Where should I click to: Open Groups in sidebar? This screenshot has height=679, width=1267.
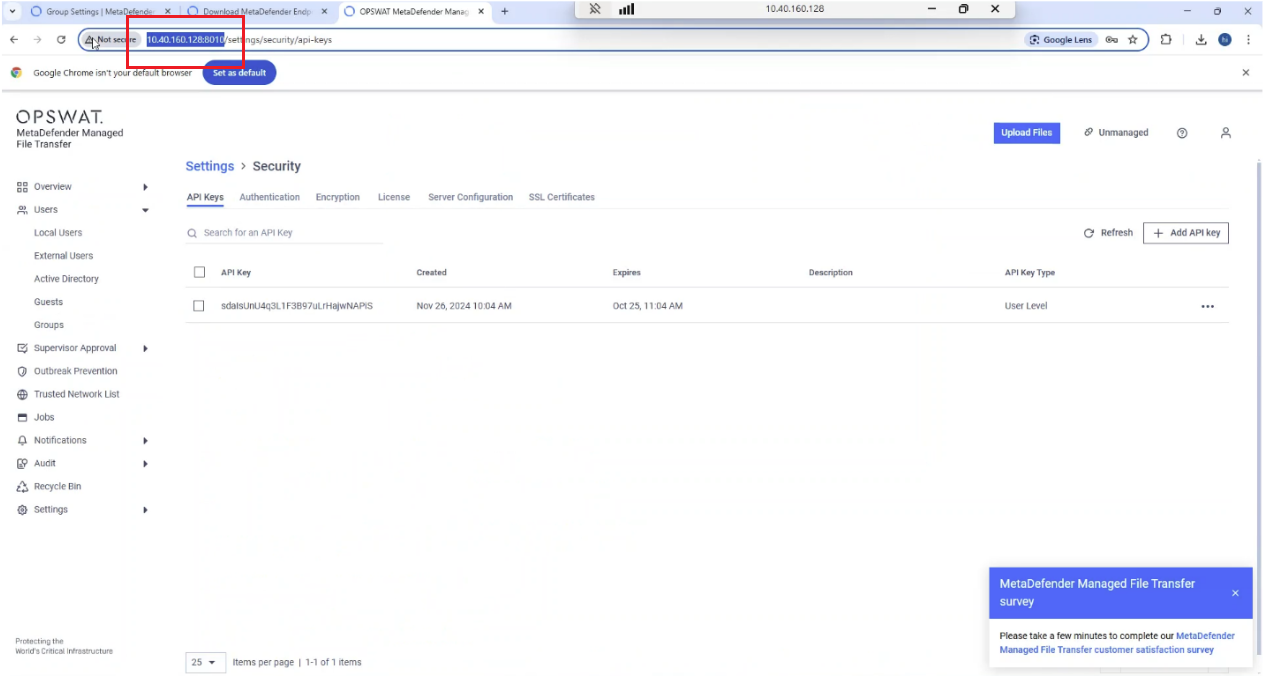(x=49, y=325)
